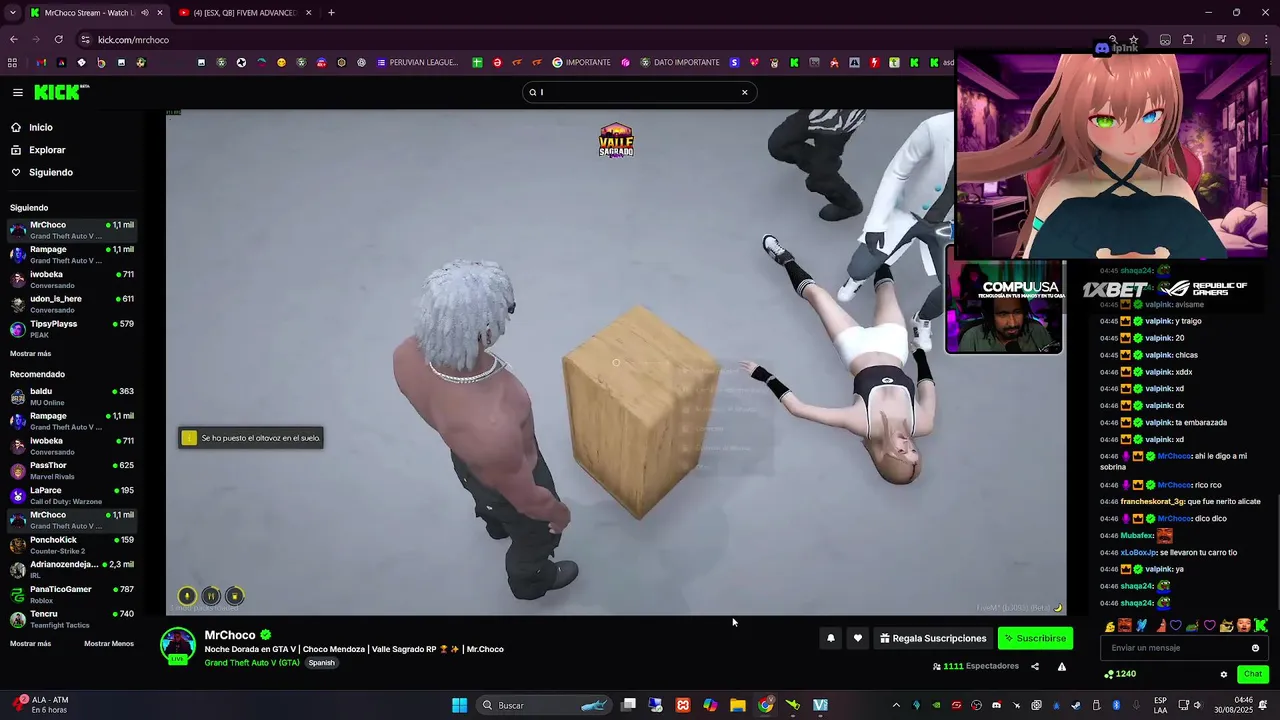View channel points balance 1240
Viewport: 1280px width, 720px height.
[x=1120, y=674]
